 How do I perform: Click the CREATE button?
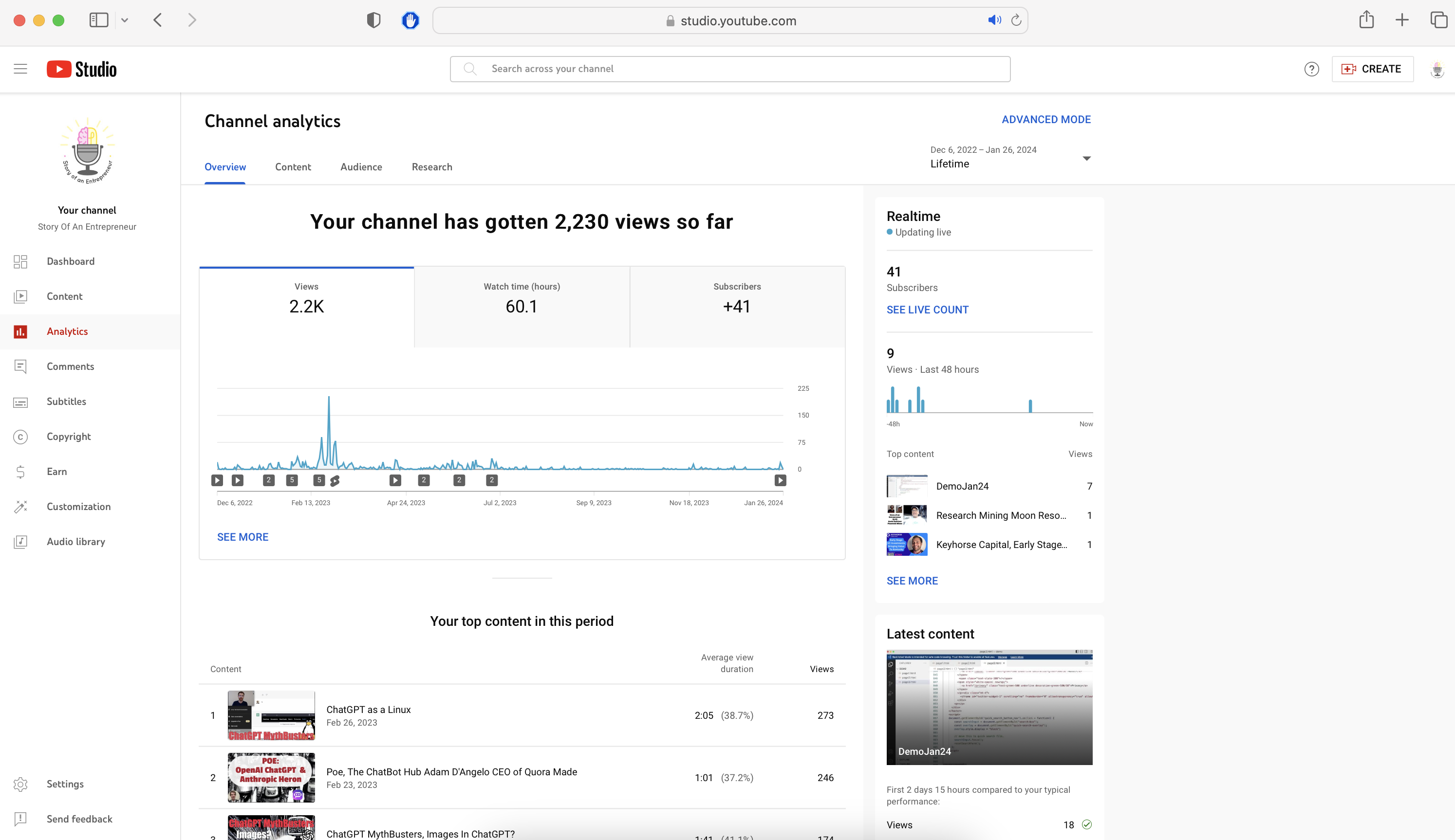click(1372, 69)
